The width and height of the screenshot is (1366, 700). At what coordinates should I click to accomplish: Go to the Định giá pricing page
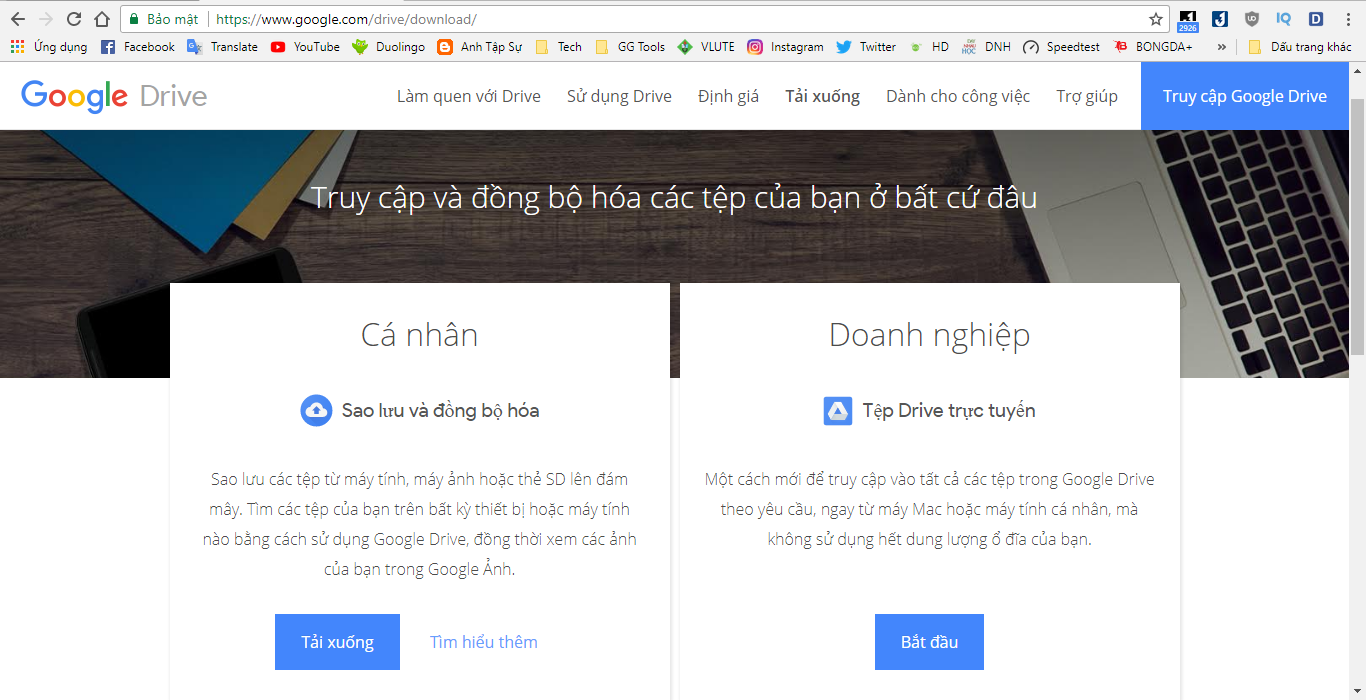(728, 96)
